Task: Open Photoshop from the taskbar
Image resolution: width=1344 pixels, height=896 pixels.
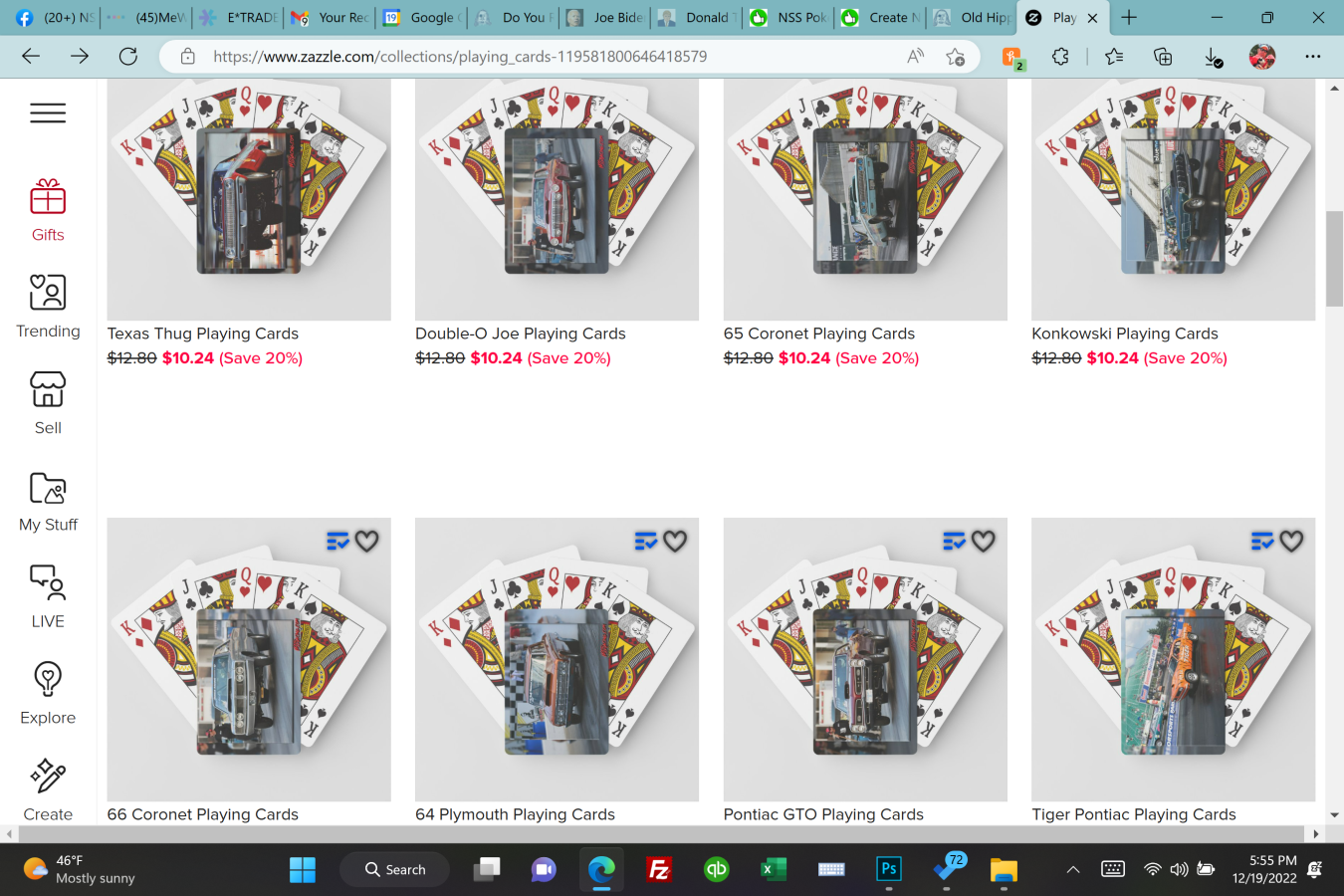Action: click(x=889, y=869)
